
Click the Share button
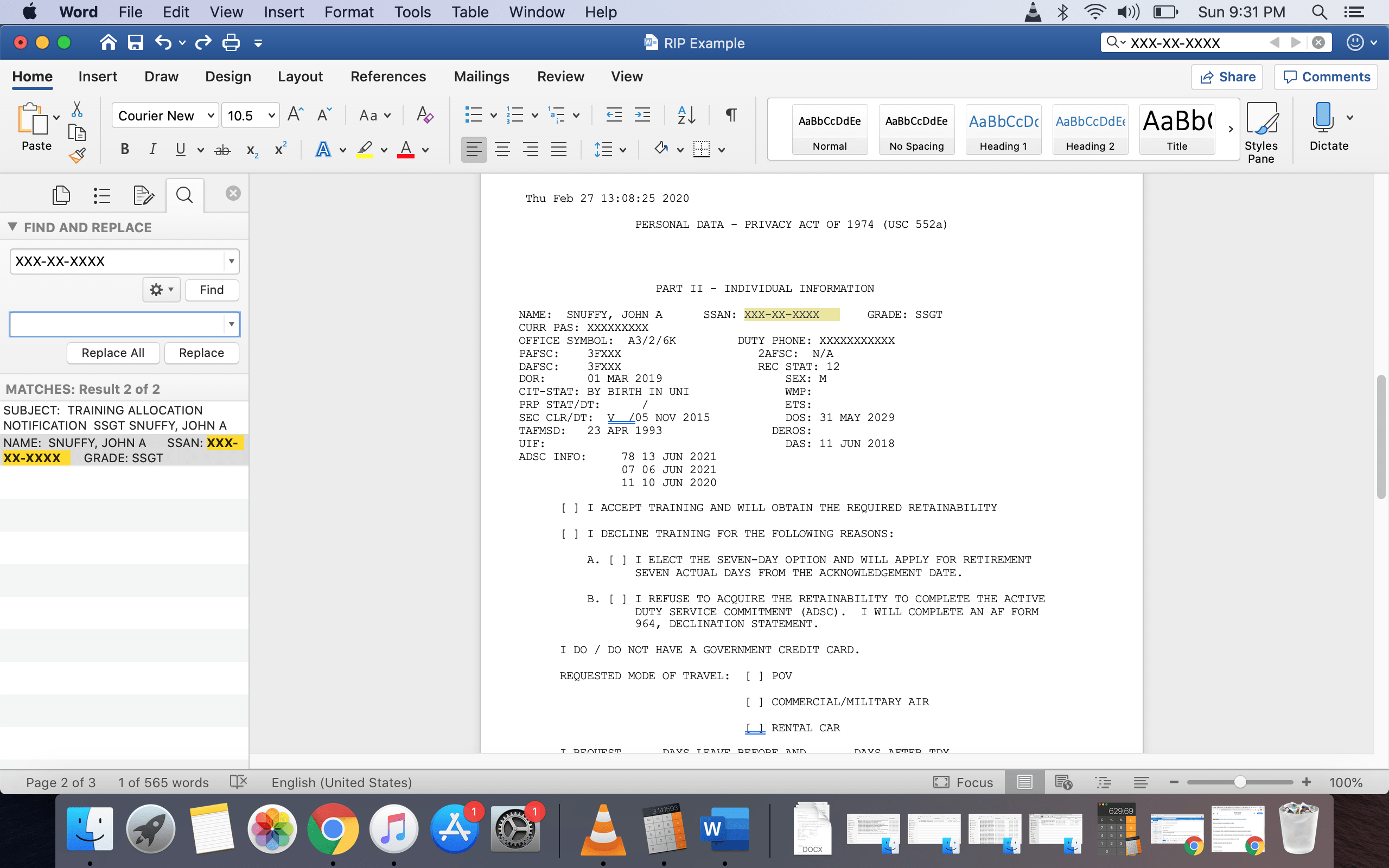(x=1227, y=77)
